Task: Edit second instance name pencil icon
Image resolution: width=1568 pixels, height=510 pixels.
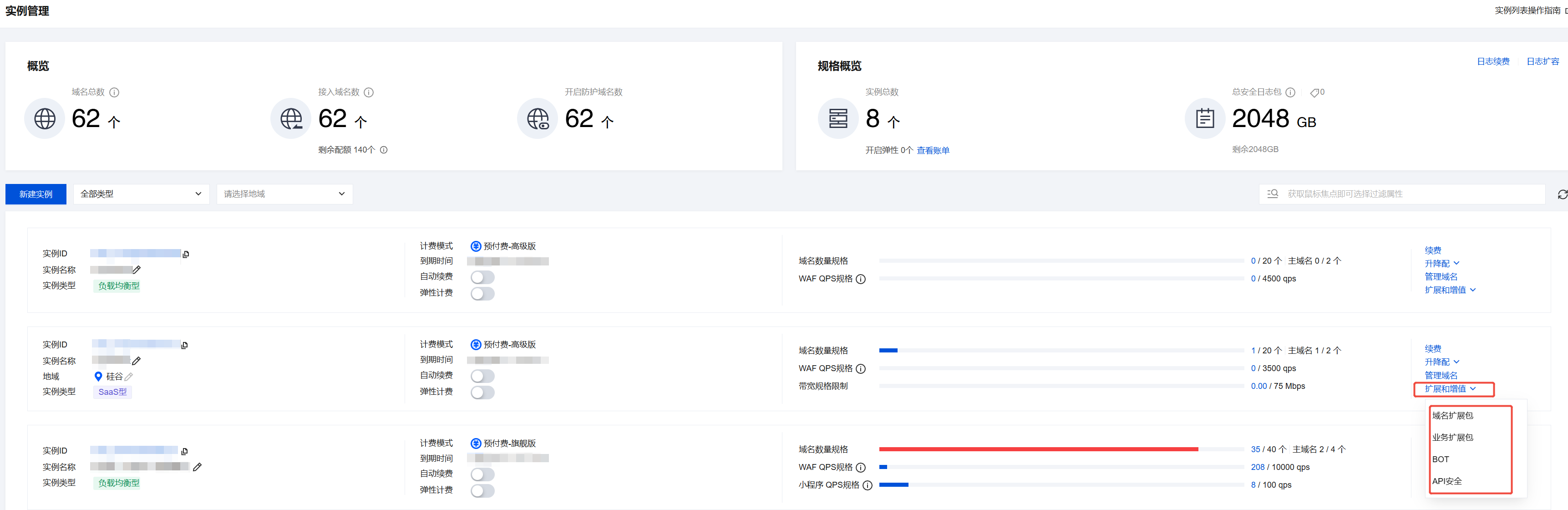Action: tap(137, 361)
